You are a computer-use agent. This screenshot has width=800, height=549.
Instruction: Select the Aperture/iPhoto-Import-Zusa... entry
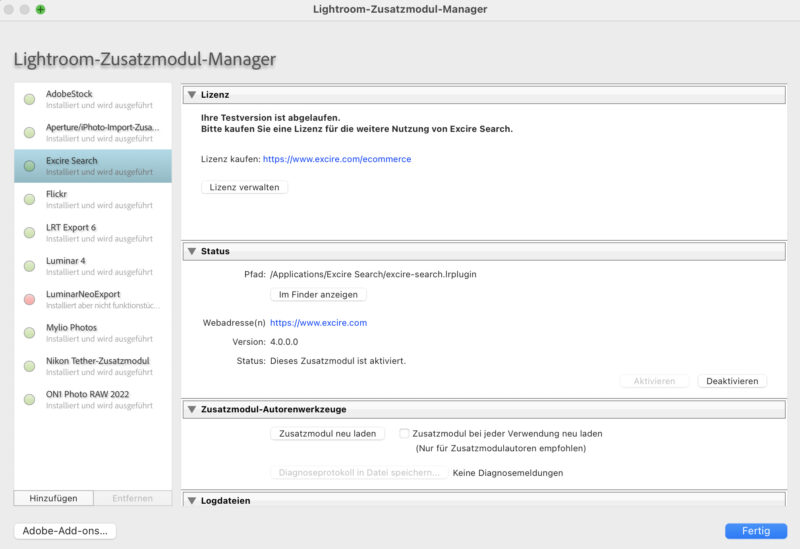tap(93, 132)
